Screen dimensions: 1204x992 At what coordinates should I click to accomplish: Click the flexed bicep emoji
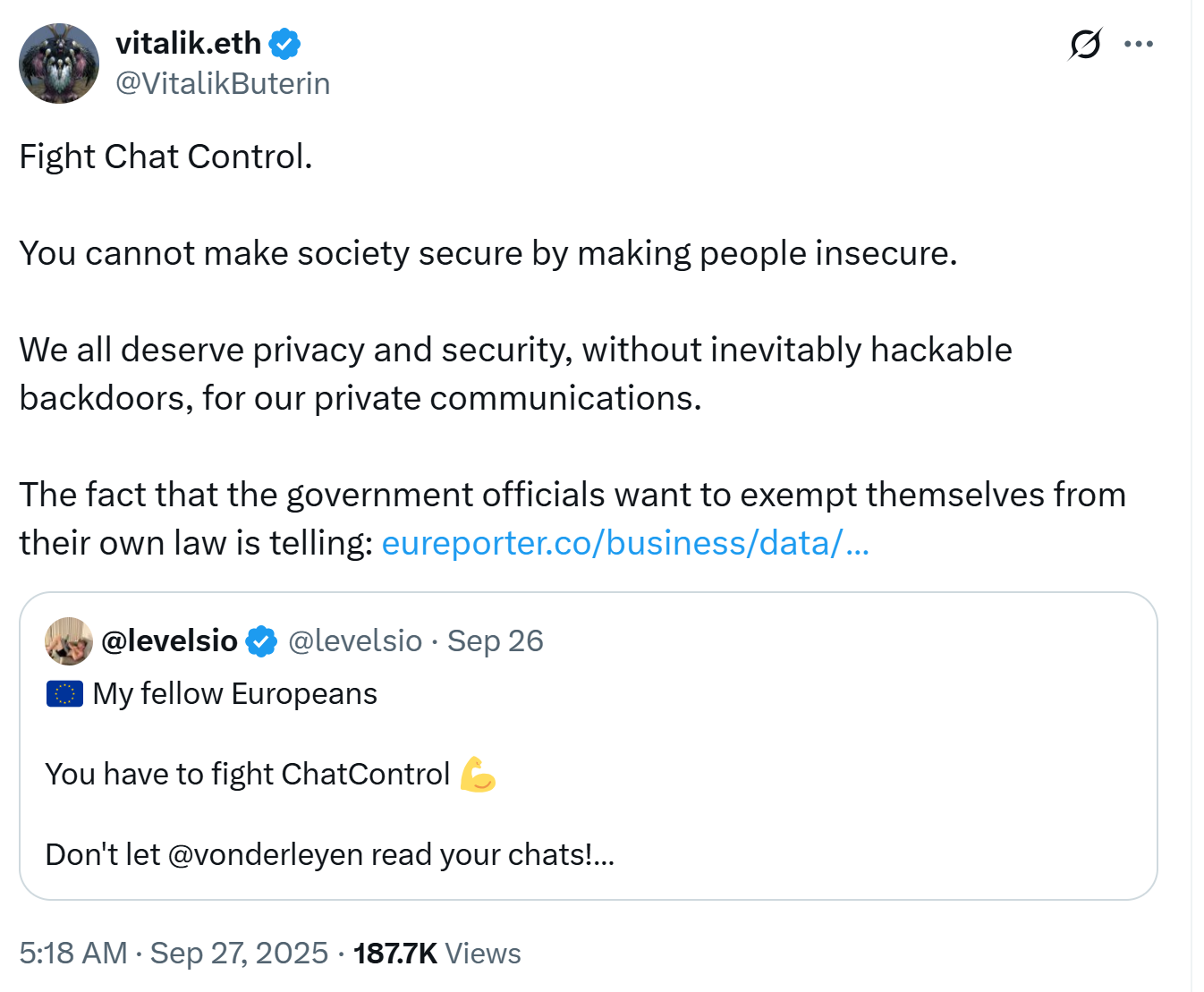point(478,775)
